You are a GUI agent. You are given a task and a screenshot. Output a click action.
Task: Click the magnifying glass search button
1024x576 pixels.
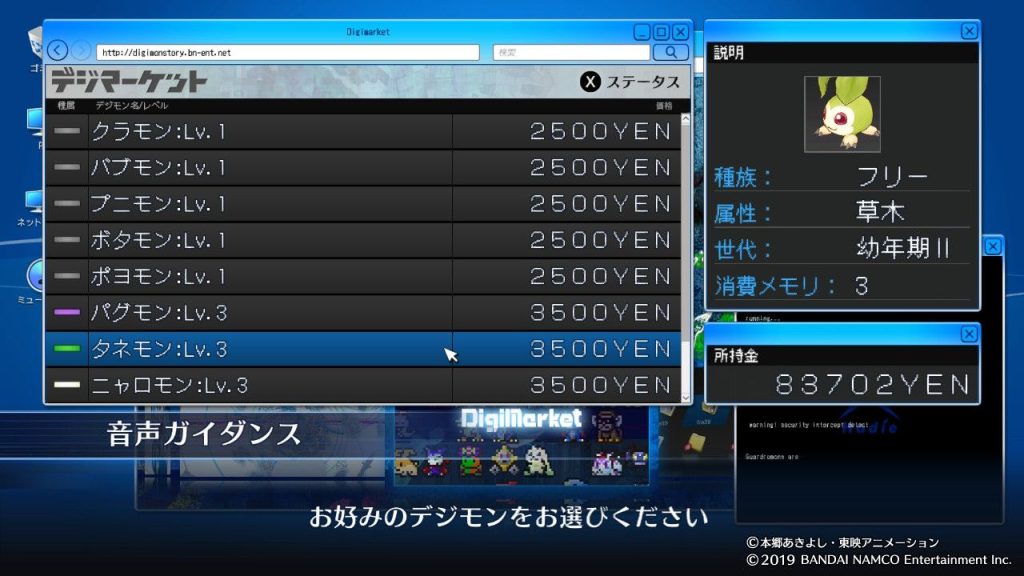pos(669,52)
